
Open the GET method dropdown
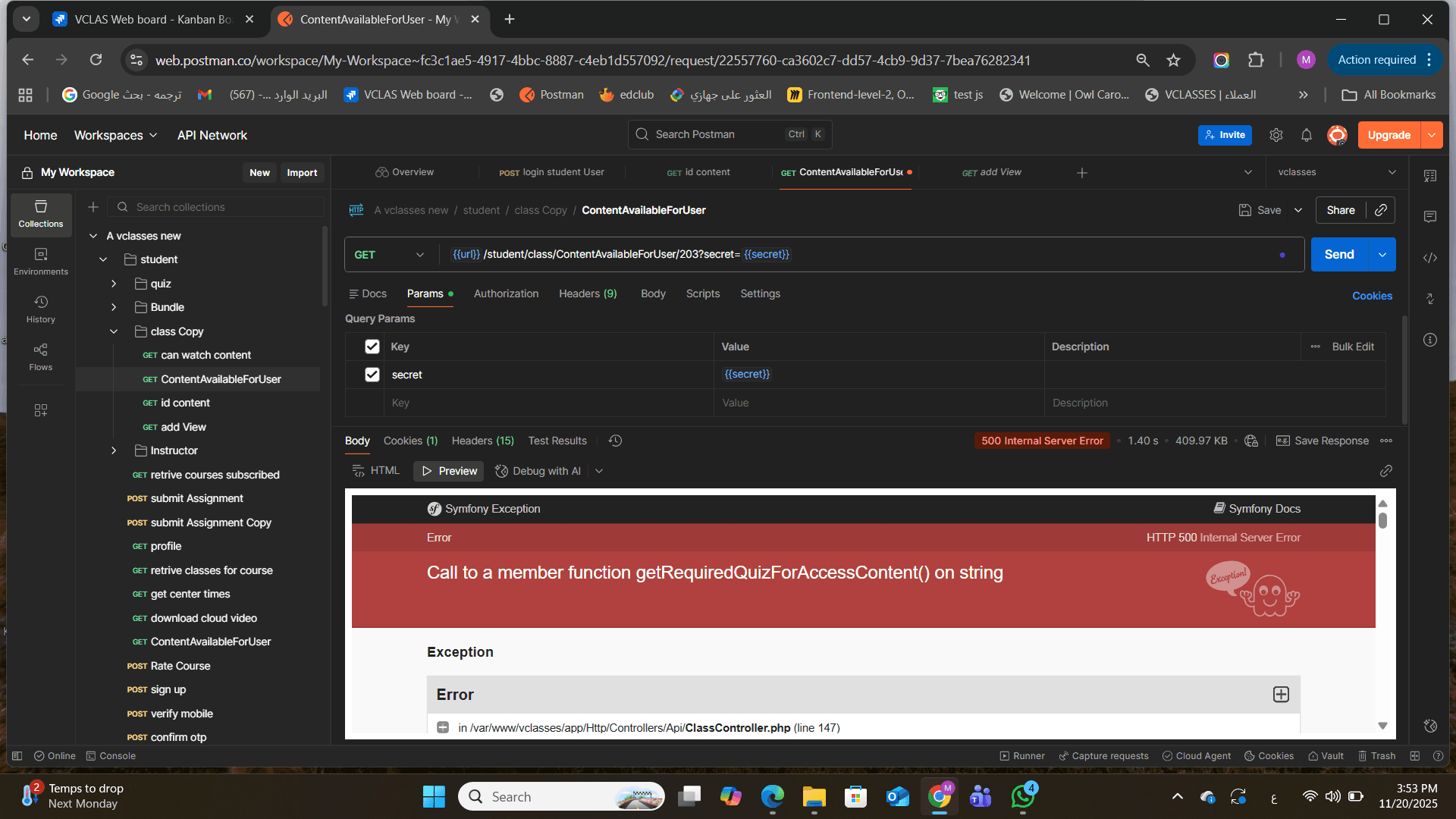pos(390,255)
